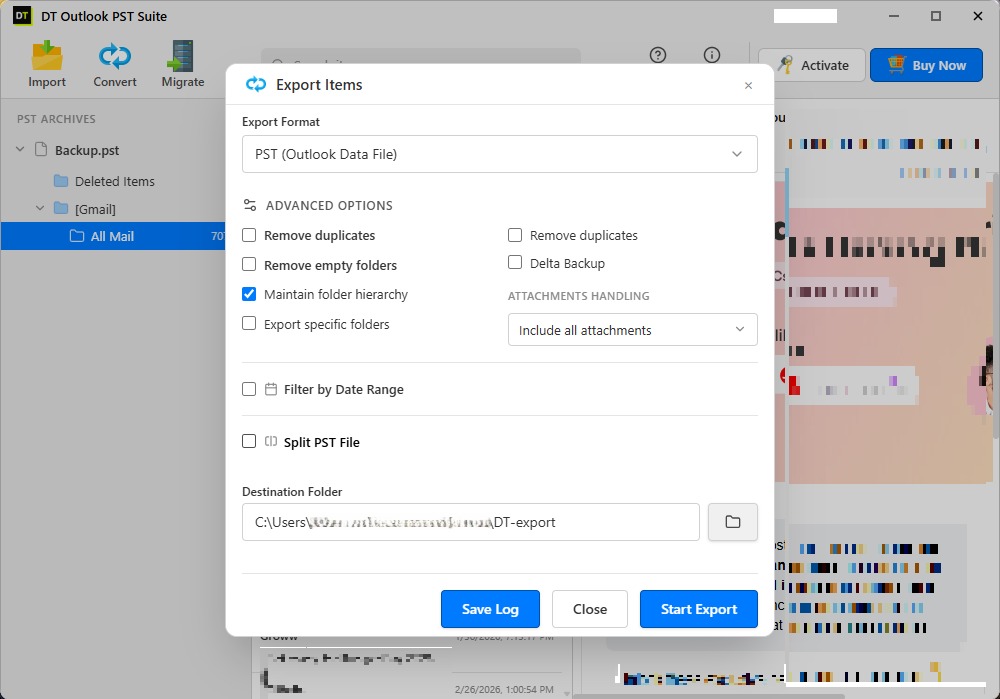The width and height of the screenshot is (1000, 699).
Task: Collapse the [Gmail] folder node
Action: click(x=40, y=208)
